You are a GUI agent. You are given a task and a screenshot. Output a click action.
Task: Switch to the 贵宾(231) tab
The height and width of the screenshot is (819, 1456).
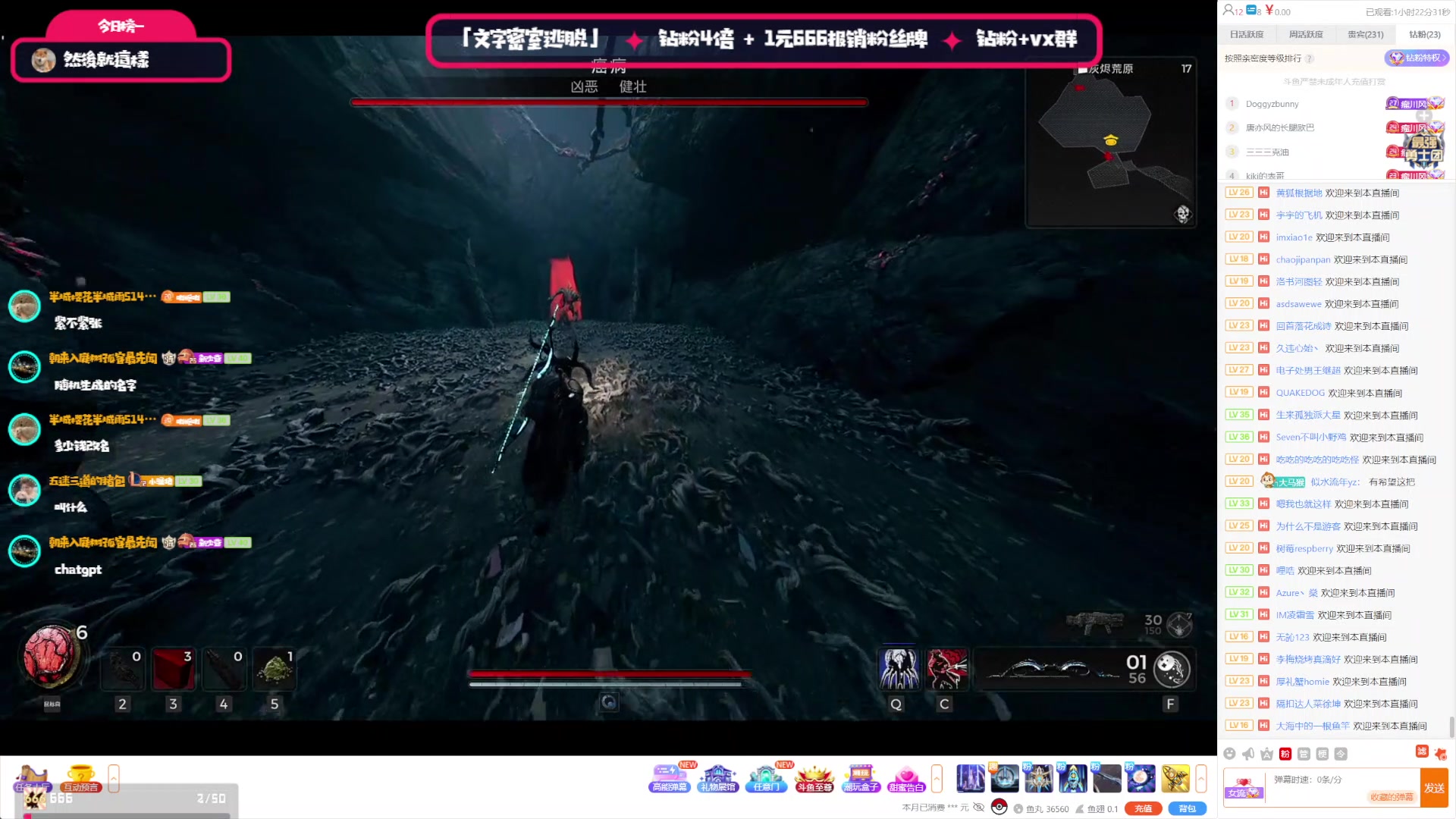tap(1366, 34)
